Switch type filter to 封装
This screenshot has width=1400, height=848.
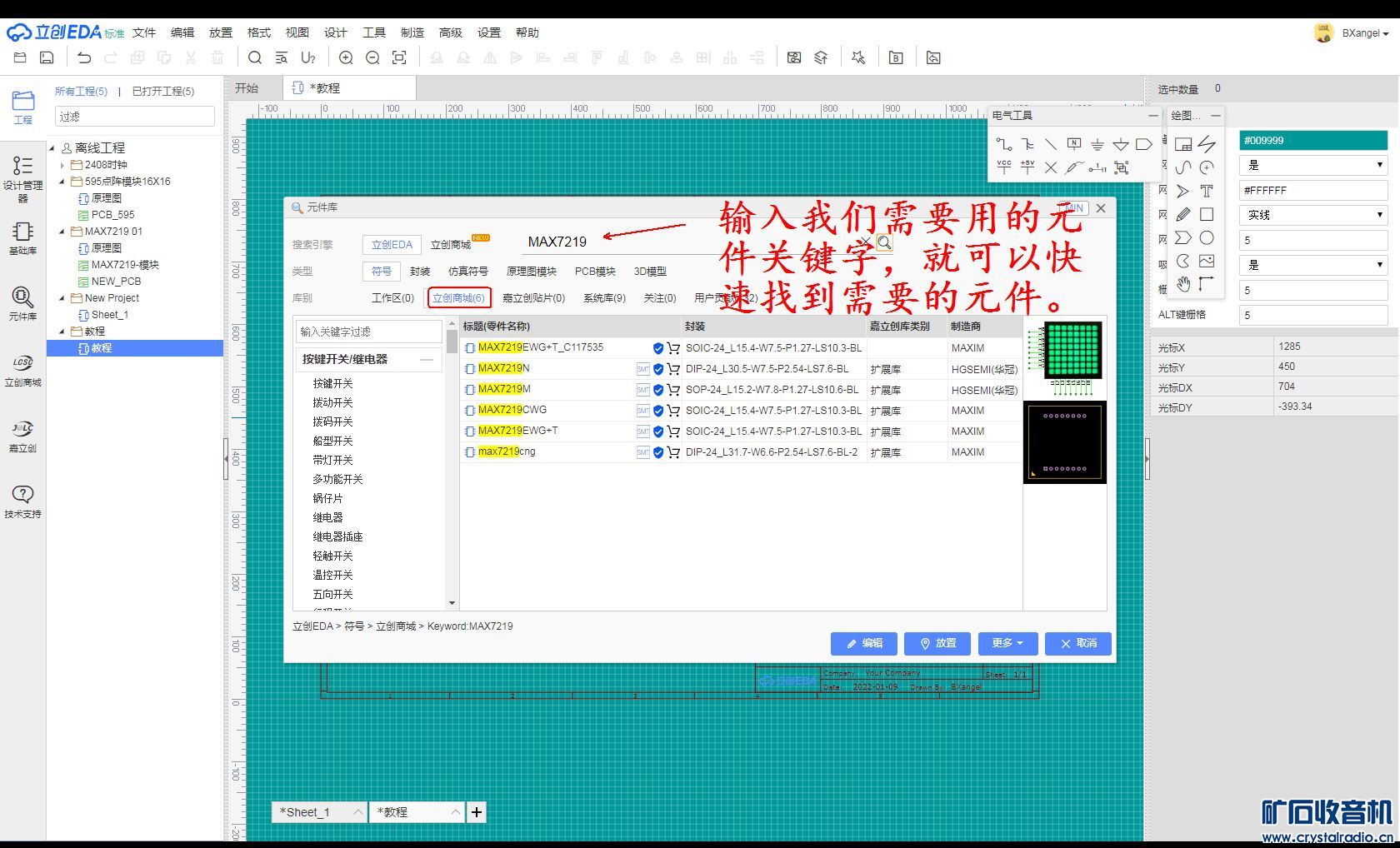pos(420,272)
